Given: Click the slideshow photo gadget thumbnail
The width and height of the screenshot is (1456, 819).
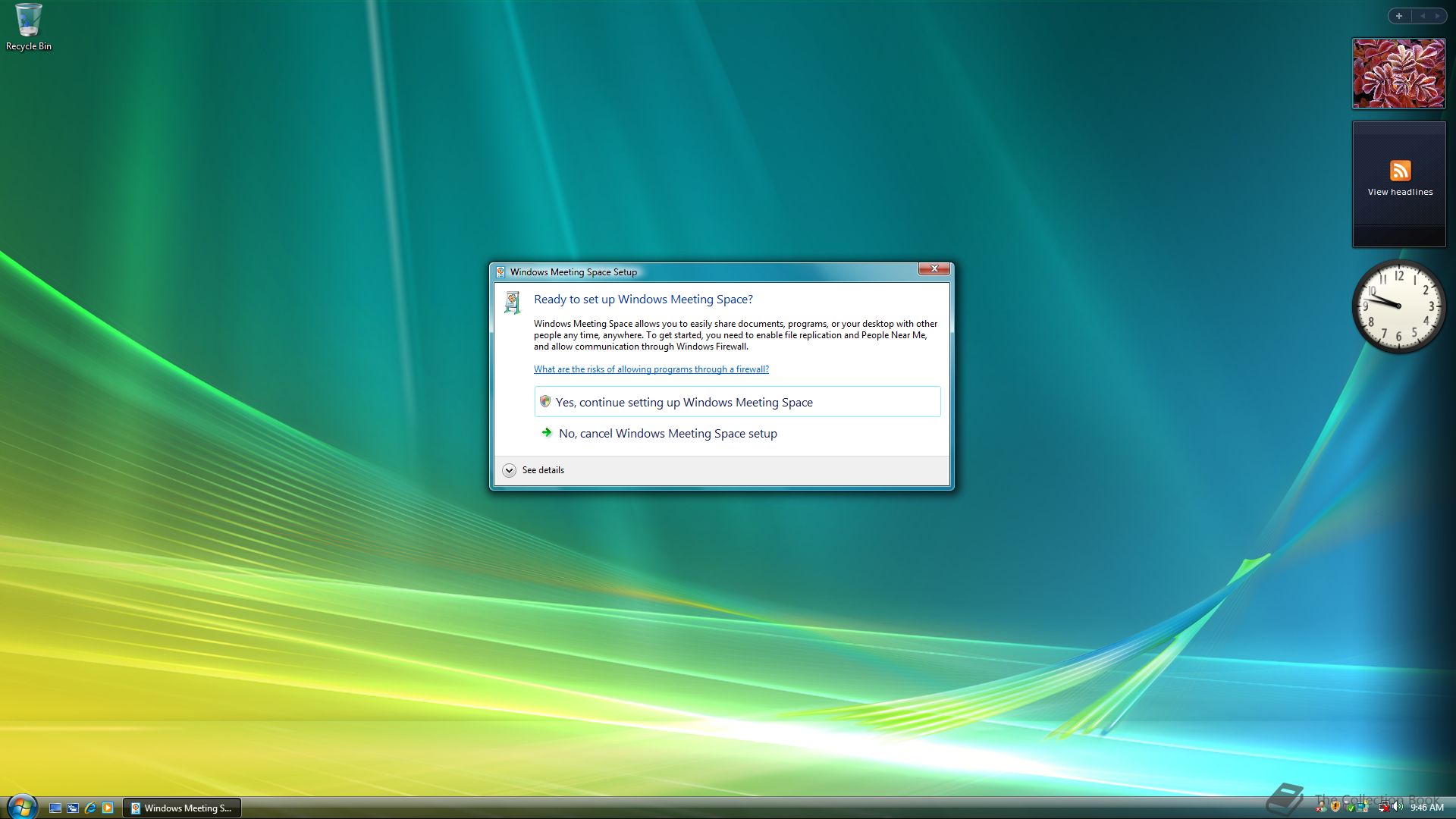Looking at the screenshot, I should 1398,74.
